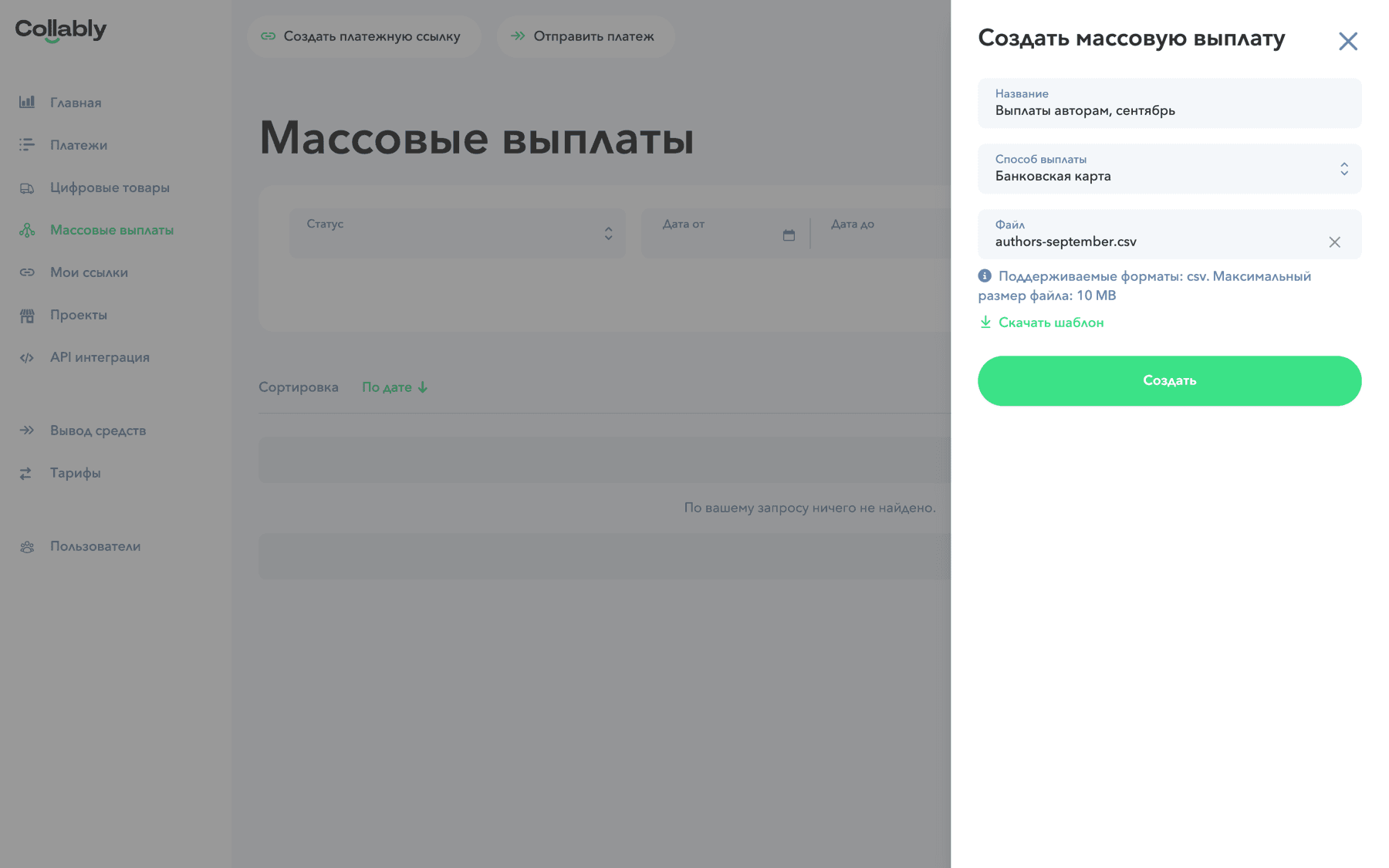The image size is (1389, 868).
Task: Click the info icon near supported formats
Action: click(x=985, y=275)
